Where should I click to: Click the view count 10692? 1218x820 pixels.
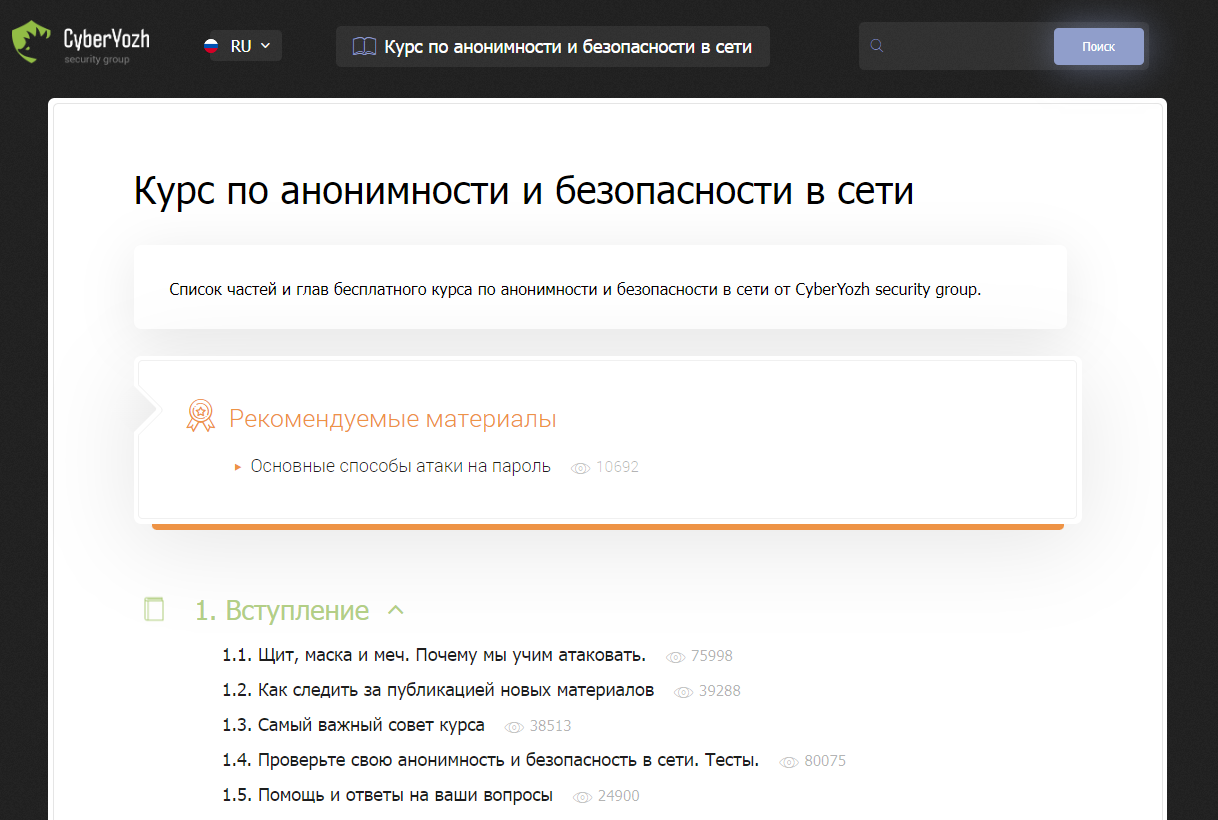617,467
